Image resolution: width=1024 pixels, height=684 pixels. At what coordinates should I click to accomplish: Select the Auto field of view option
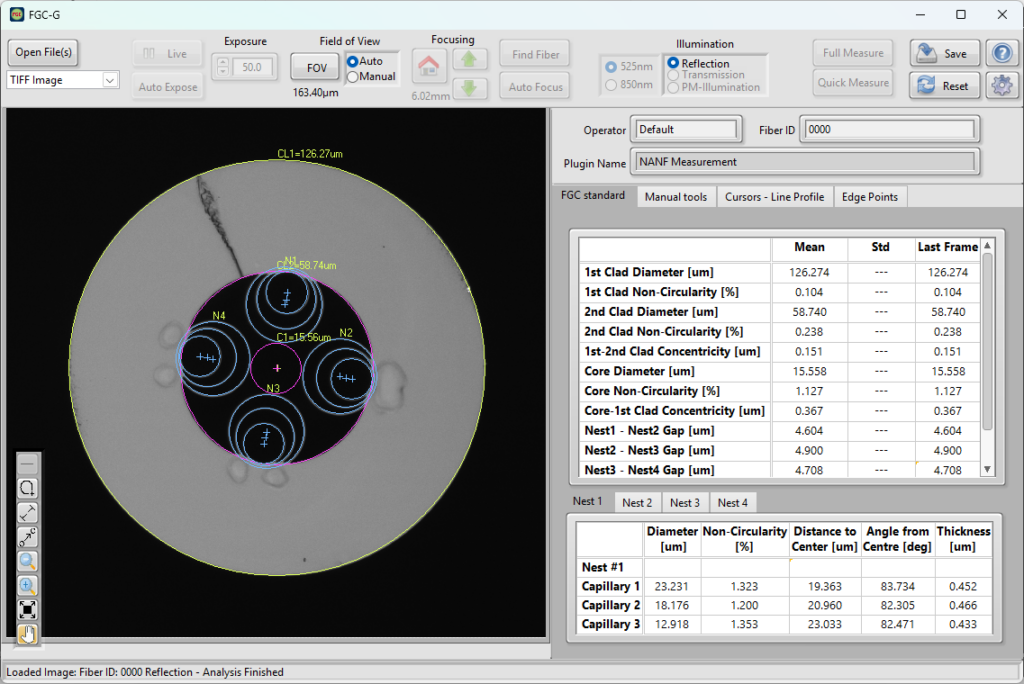click(x=365, y=61)
